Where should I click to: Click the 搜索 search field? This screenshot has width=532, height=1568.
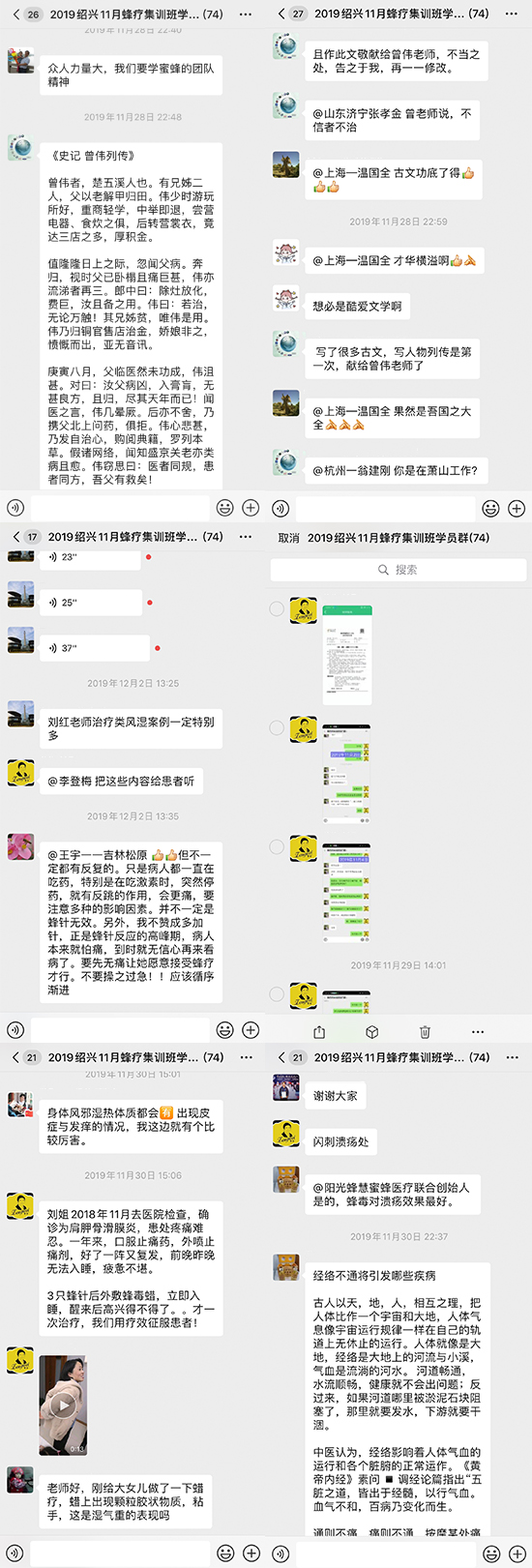pos(399,570)
